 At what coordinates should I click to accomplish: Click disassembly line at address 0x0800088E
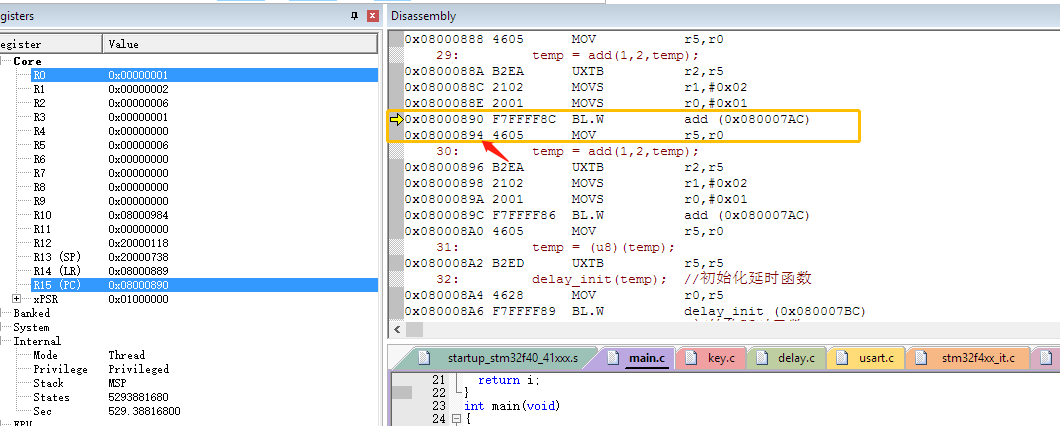click(576, 103)
